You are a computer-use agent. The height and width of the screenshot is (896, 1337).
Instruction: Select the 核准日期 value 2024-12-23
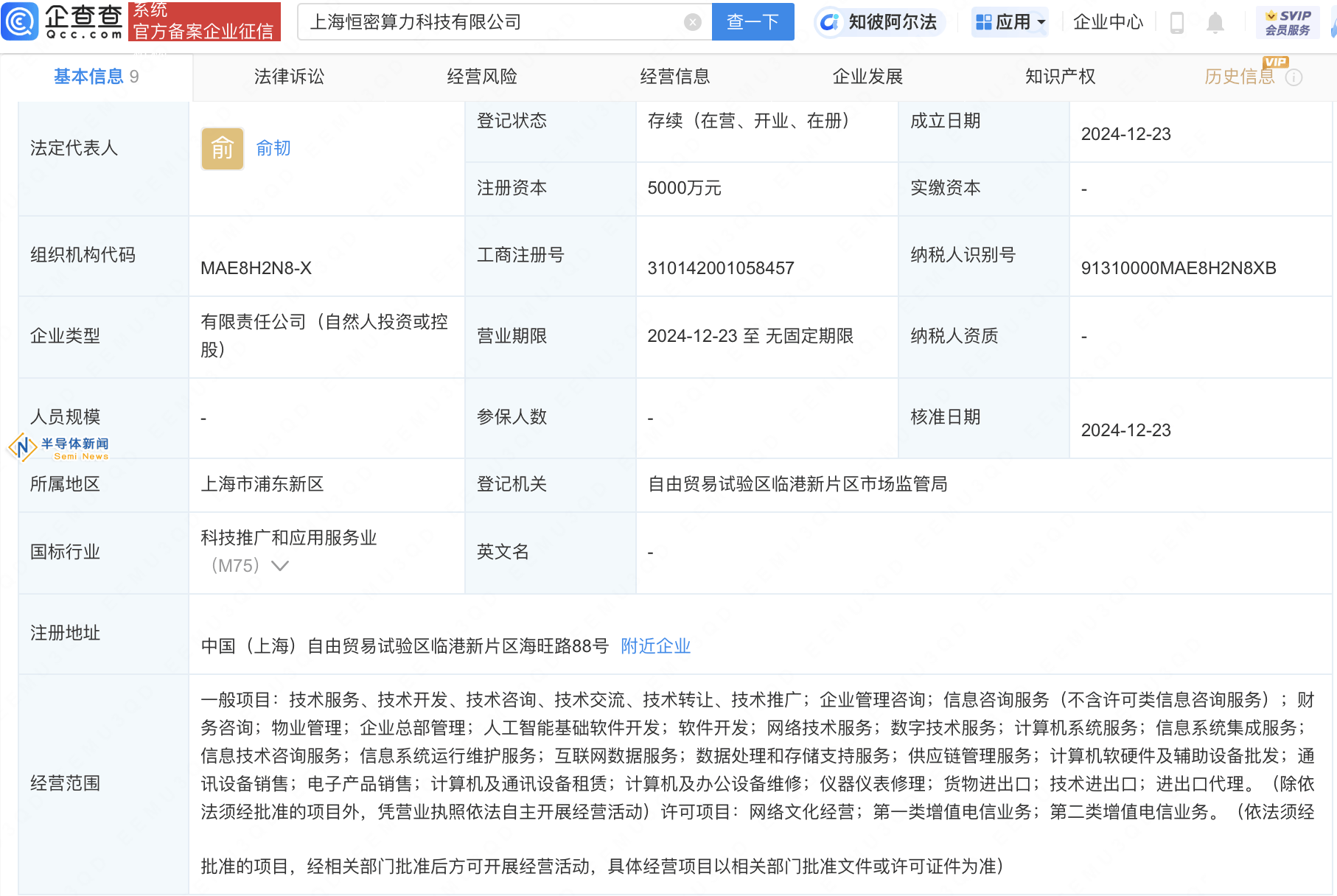click(x=1125, y=430)
